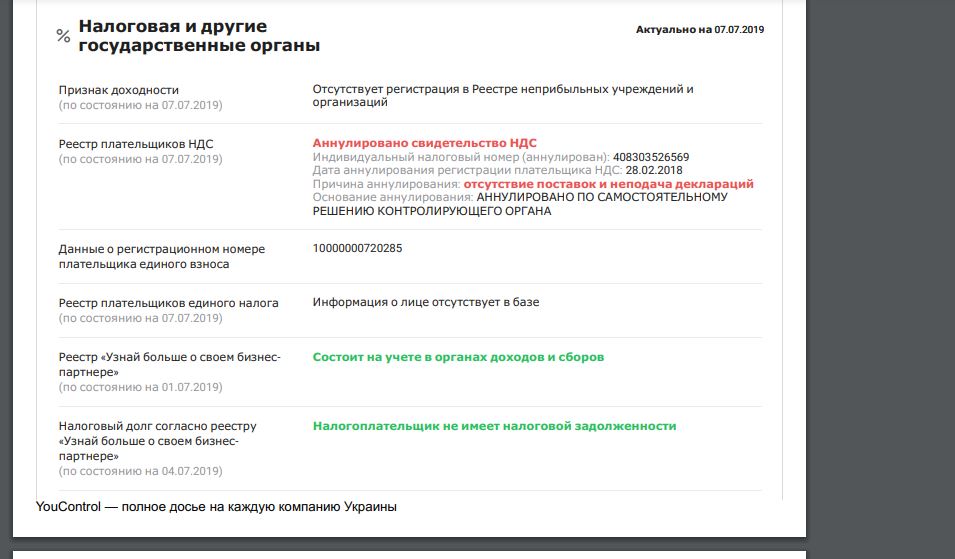The width and height of the screenshot is (955, 559).
Task: Click the percent icon beside the section heading
Action: click(63, 36)
